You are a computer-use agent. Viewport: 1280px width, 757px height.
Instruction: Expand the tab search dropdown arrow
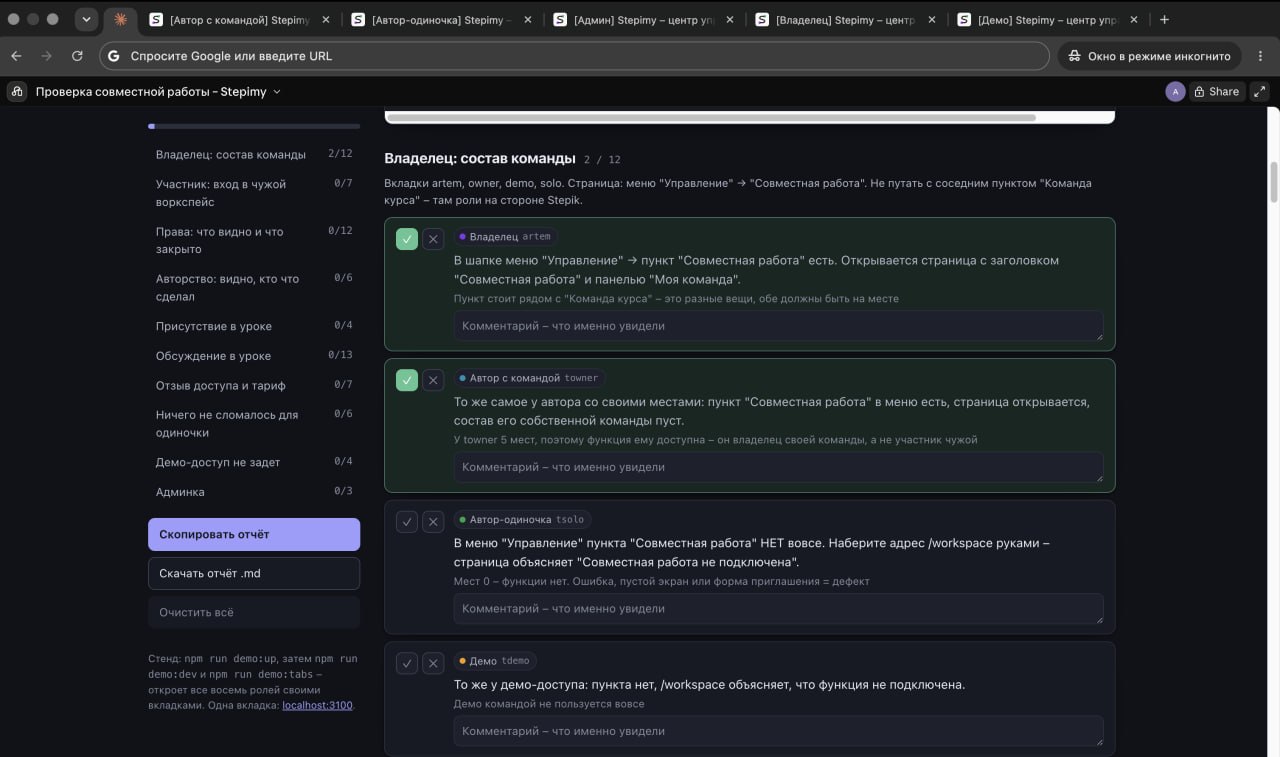click(x=87, y=19)
